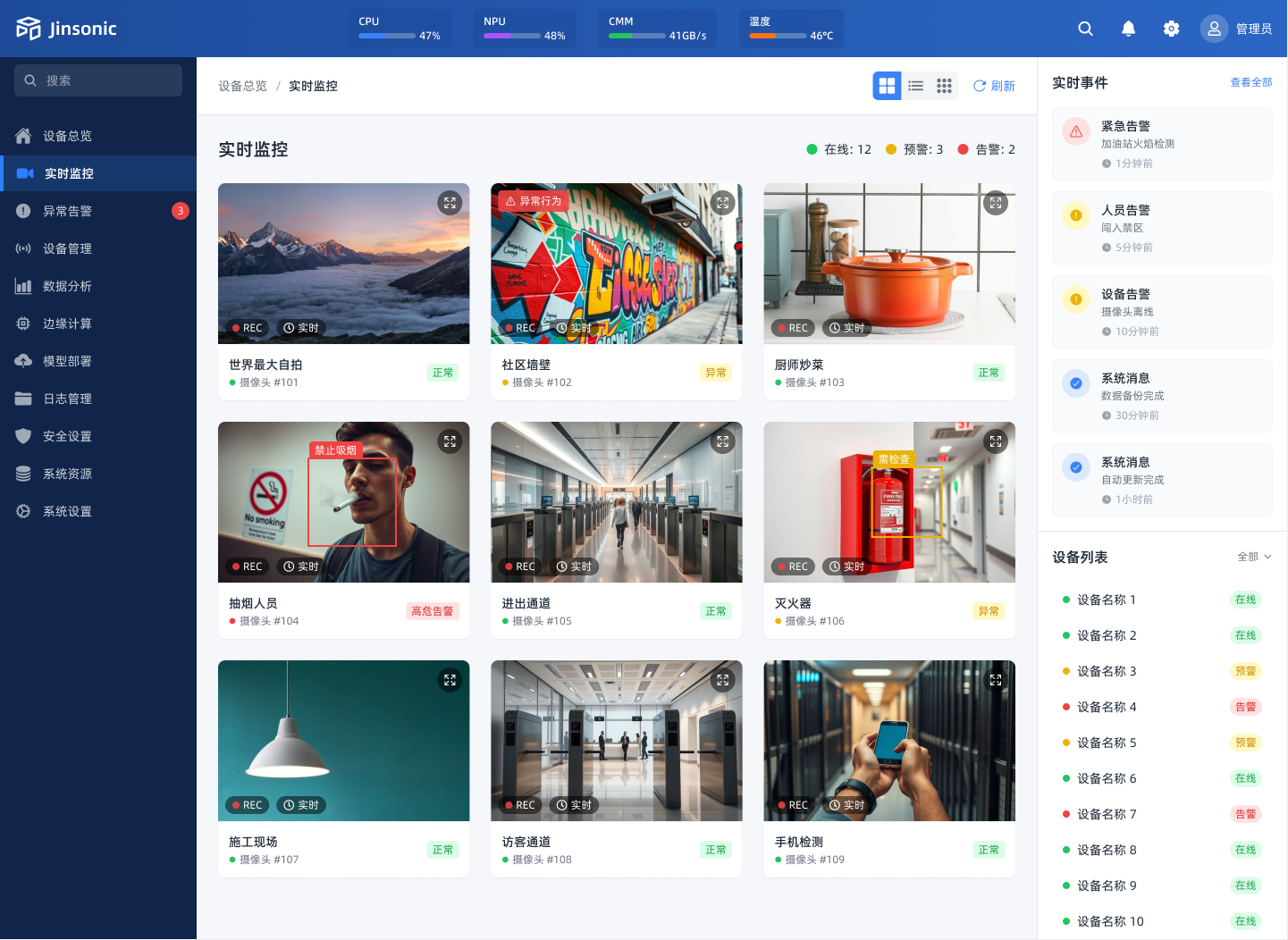Select 实时监控 in the sidebar menu

click(67, 173)
